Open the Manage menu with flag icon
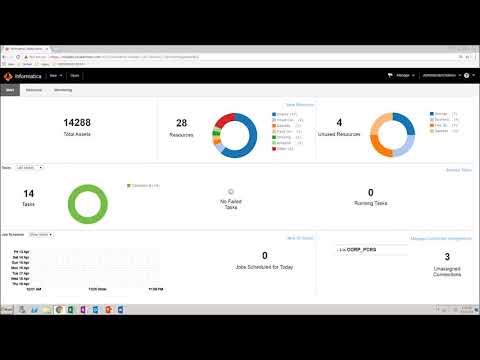This screenshot has height=360, width=480. [x=401, y=76]
